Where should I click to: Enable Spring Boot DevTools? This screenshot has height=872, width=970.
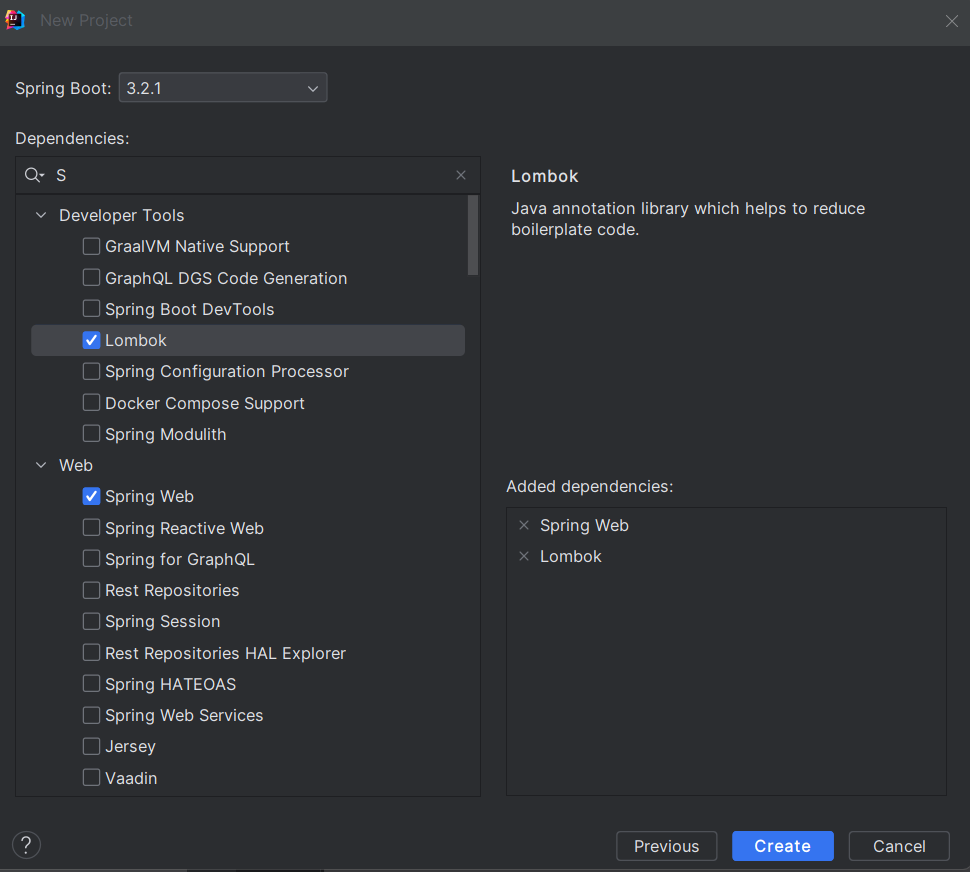[92, 309]
